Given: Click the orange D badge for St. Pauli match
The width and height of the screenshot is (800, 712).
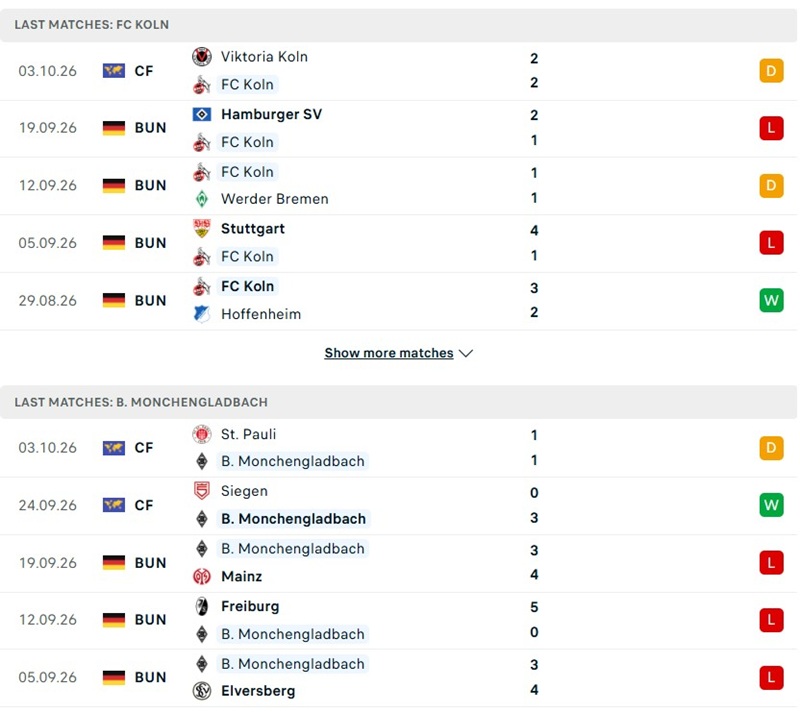Looking at the screenshot, I should point(771,448).
